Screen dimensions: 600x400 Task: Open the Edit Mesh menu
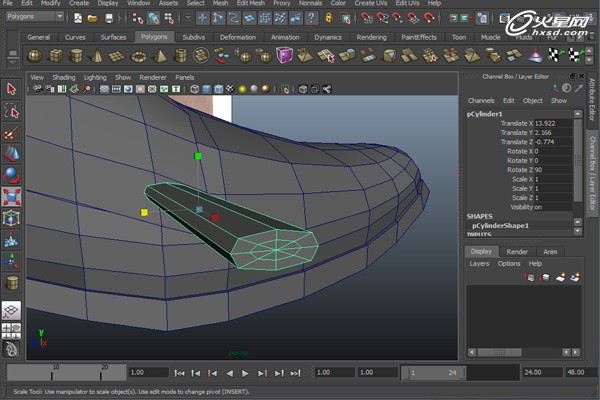249,4
